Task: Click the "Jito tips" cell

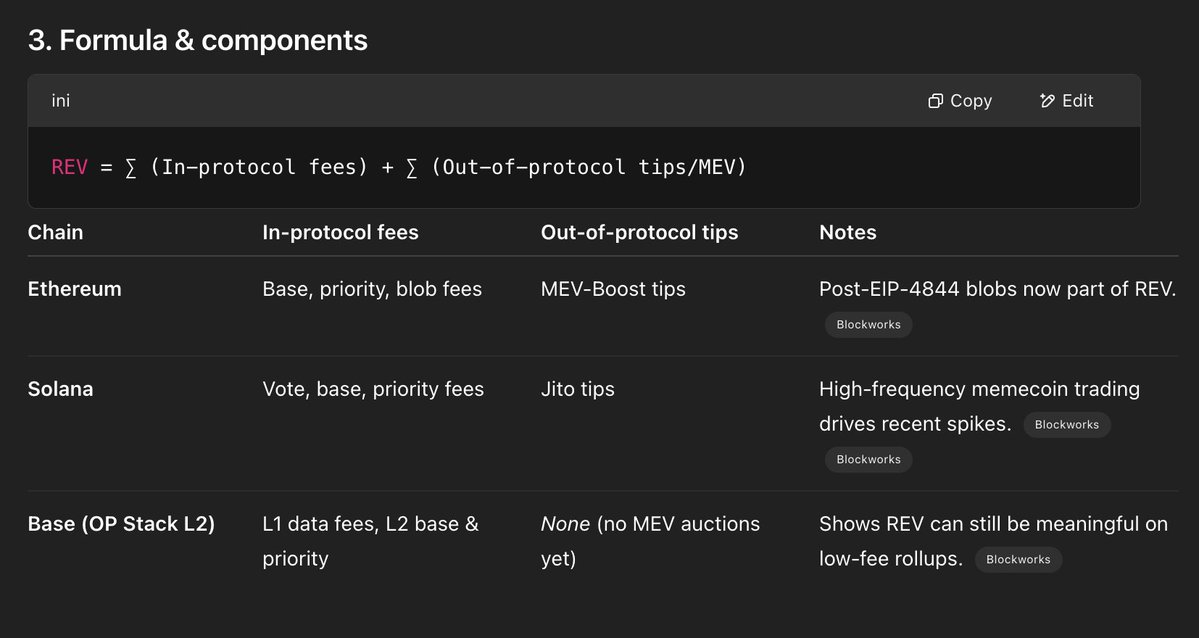Action: pyautogui.click(x=577, y=390)
